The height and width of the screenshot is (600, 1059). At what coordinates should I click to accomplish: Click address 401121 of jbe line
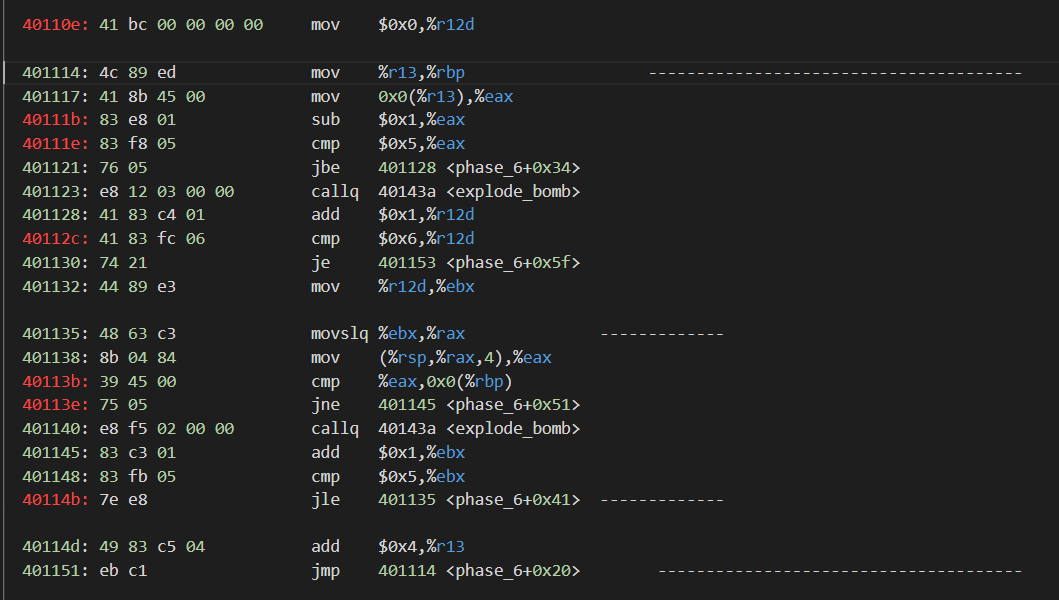[56, 168]
